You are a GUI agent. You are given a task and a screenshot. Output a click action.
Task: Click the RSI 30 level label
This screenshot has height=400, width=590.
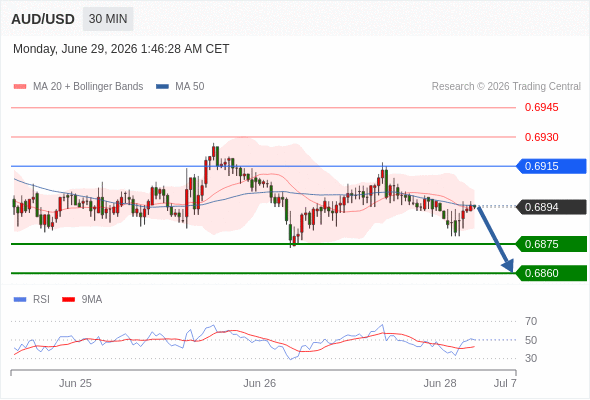(531, 358)
